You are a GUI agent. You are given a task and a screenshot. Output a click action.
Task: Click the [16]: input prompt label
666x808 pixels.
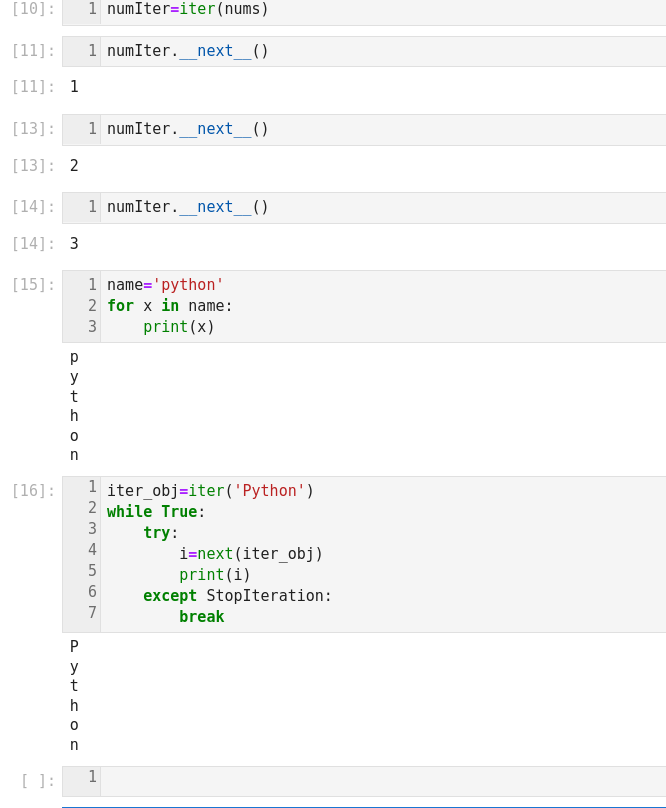coord(33,491)
